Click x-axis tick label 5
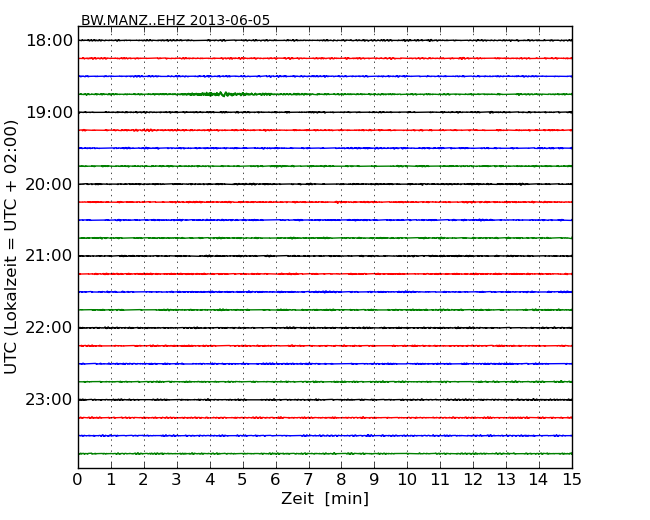Image resolution: width=650 pixels, height=520 pixels. coord(242,480)
